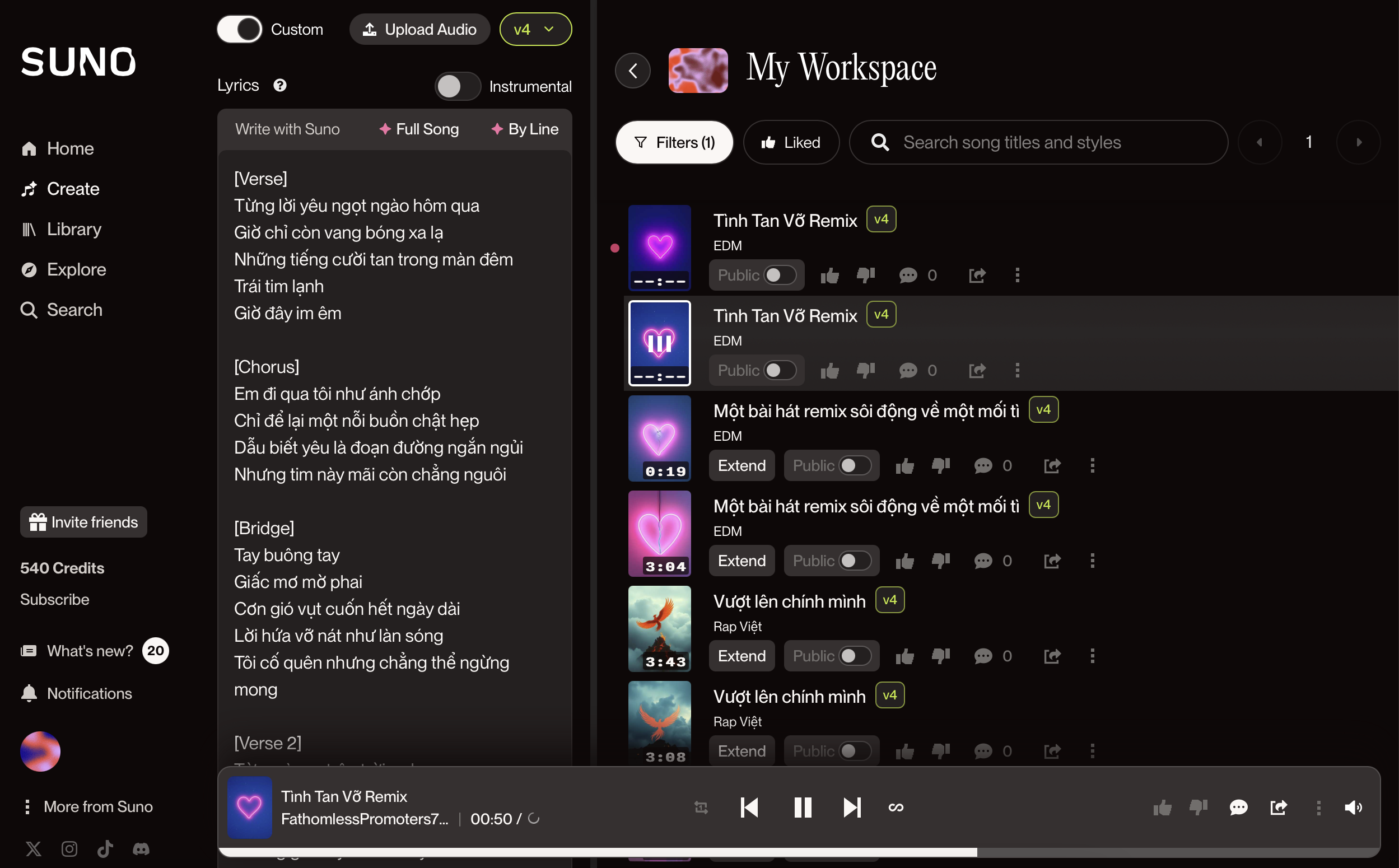
Task: Enable the Instrumental toggle
Action: 457,87
